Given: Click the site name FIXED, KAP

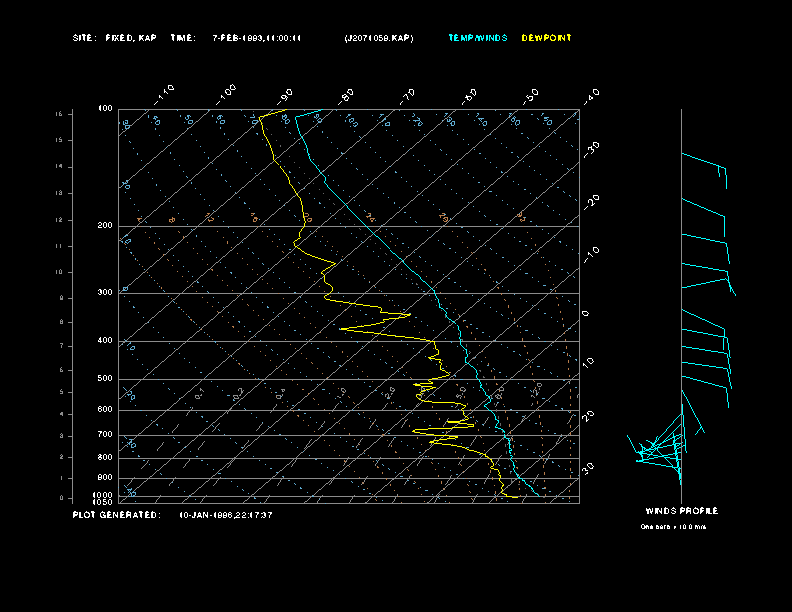Looking at the screenshot, I should click(x=130, y=38).
